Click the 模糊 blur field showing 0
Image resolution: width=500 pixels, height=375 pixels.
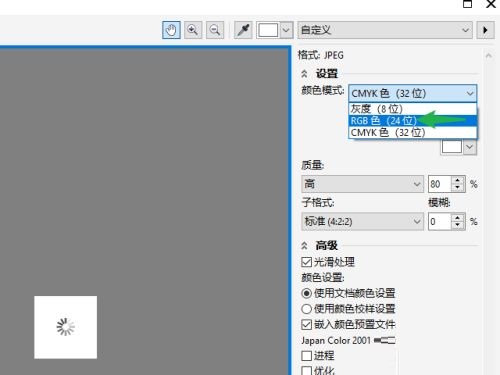coord(440,221)
